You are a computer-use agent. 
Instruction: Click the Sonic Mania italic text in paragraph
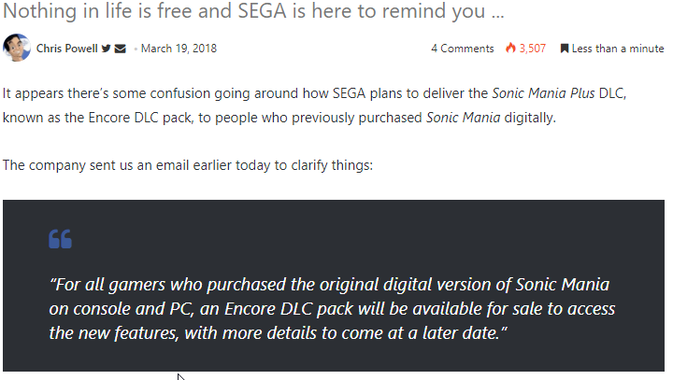pos(463,118)
